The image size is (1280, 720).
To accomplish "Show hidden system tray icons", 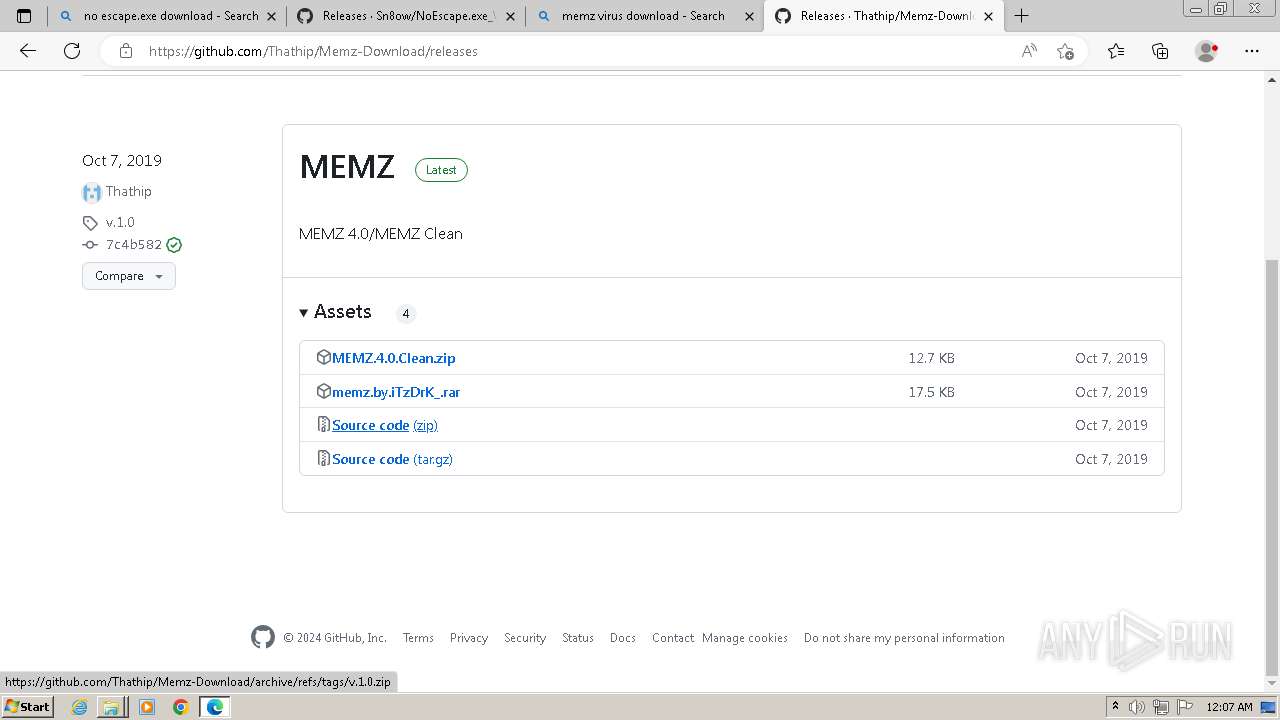I will coord(1115,707).
